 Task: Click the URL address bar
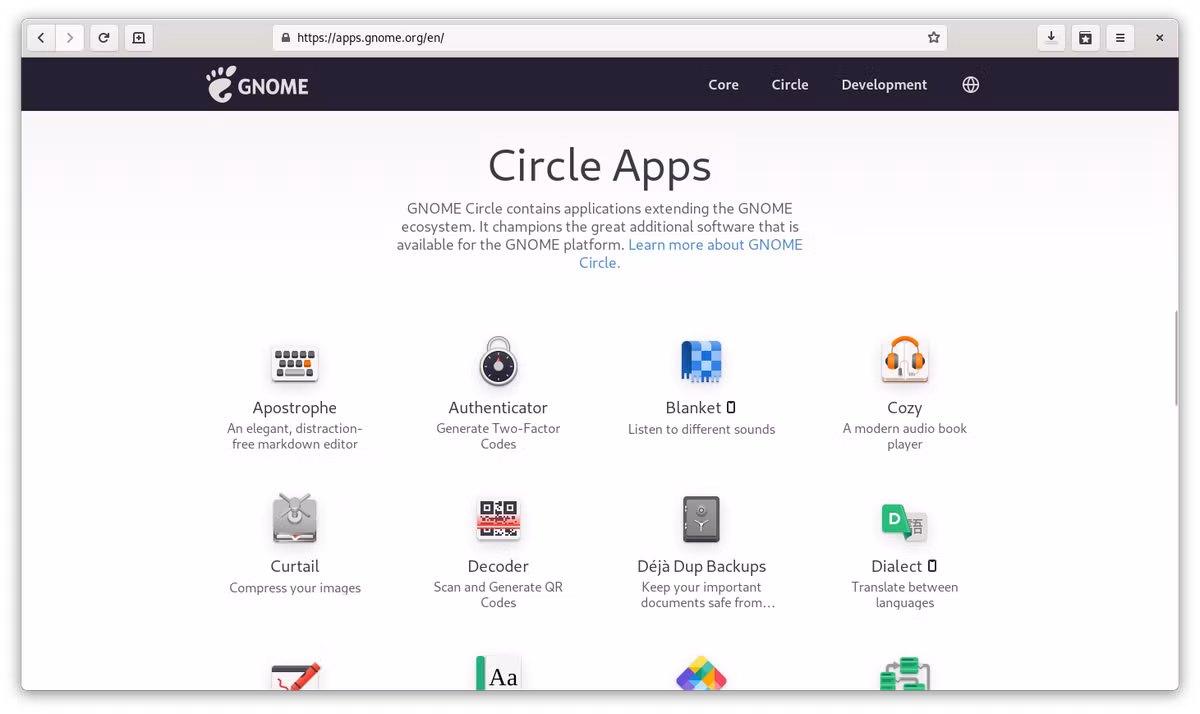610,38
